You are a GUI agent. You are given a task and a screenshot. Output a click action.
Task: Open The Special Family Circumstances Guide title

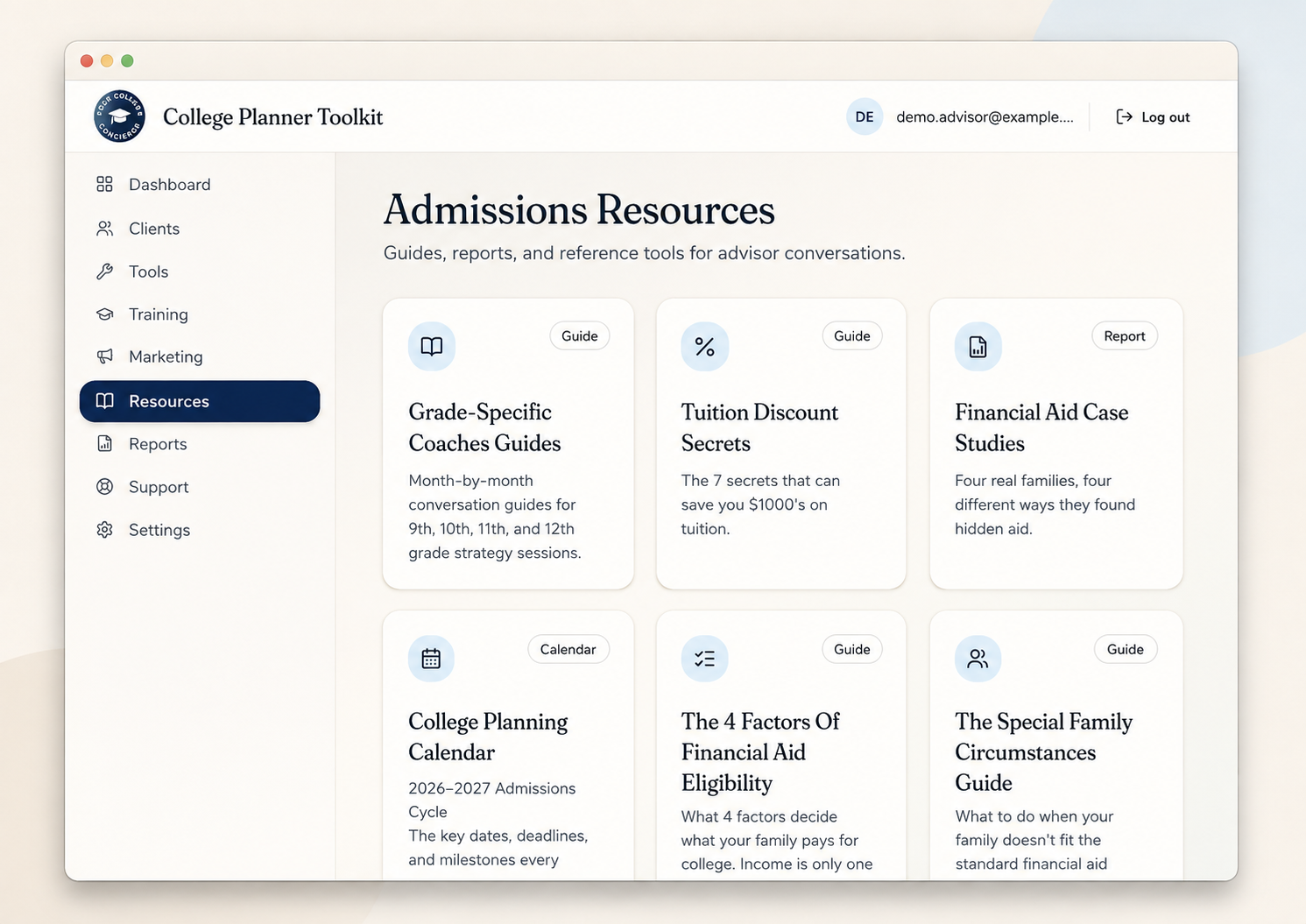tap(1043, 751)
